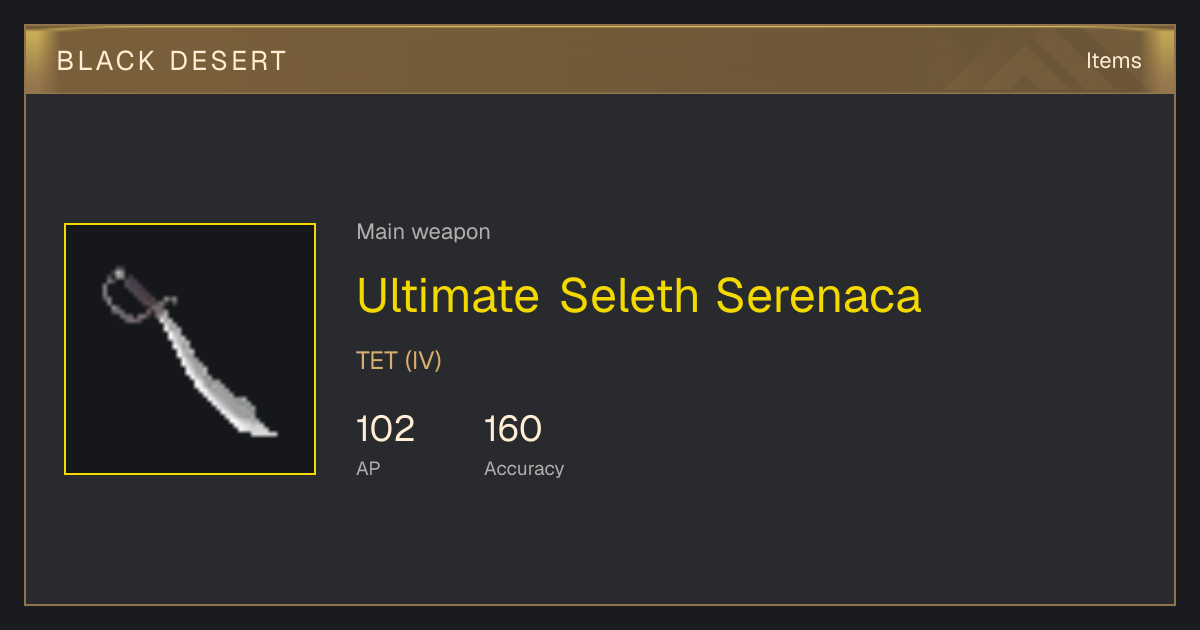Click the 160 Accuracy value
Image resolution: width=1200 pixels, height=630 pixels.
click(513, 429)
